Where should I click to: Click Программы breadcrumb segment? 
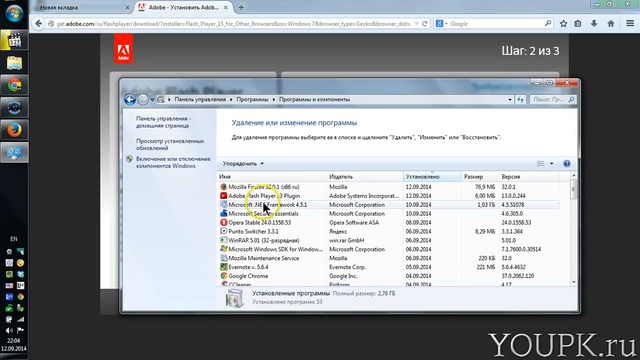tap(252, 99)
